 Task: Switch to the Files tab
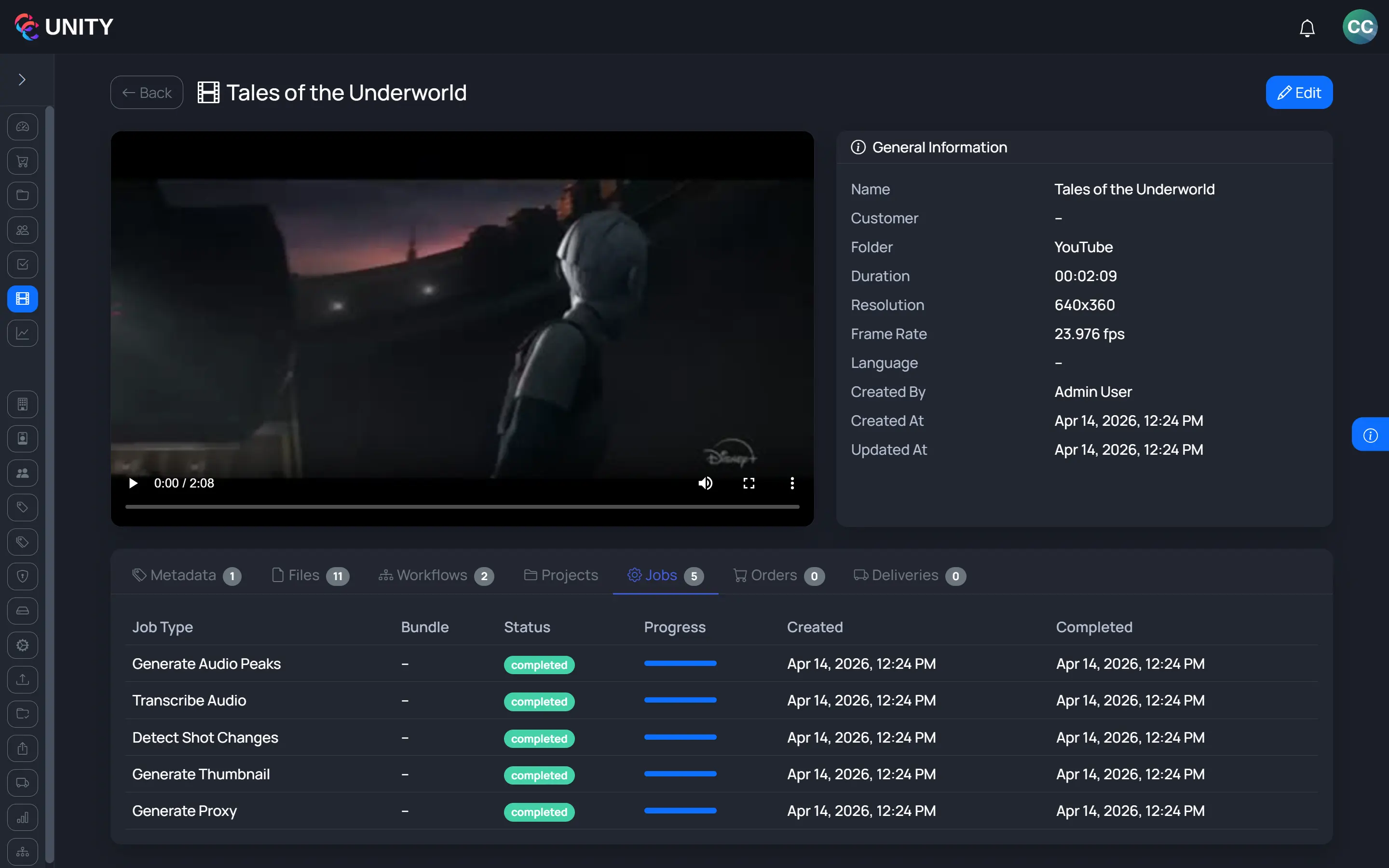[x=310, y=575]
